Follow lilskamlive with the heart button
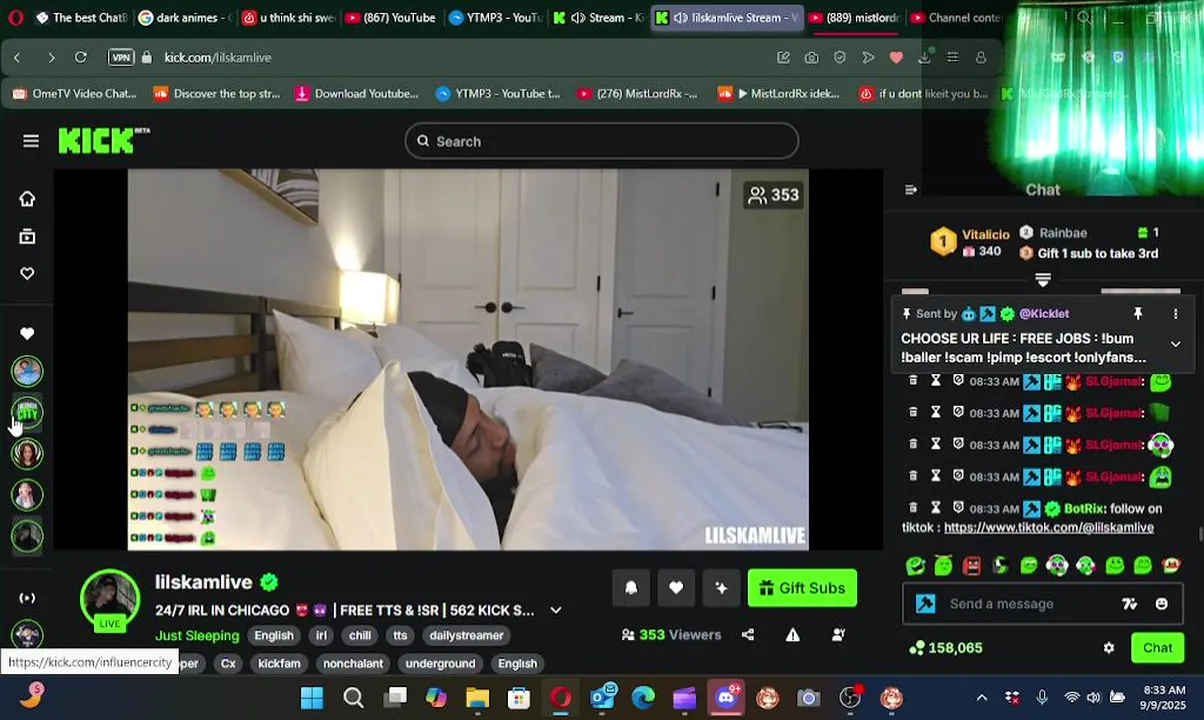 pos(676,588)
